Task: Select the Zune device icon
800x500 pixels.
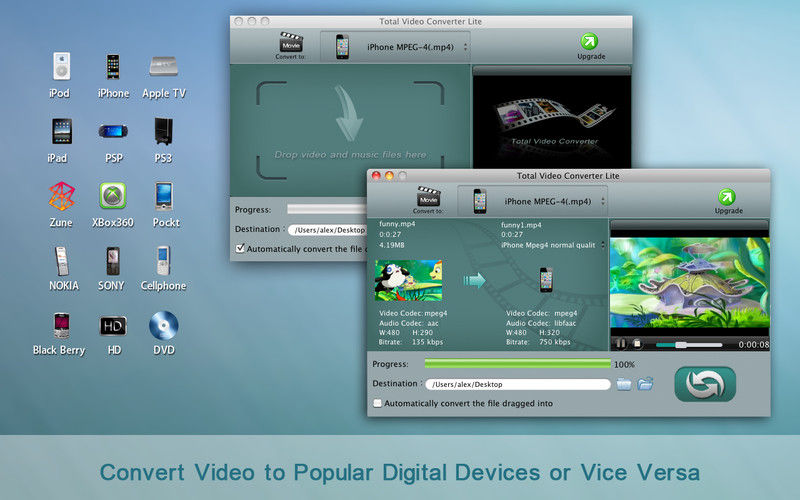Action: (x=62, y=196)
